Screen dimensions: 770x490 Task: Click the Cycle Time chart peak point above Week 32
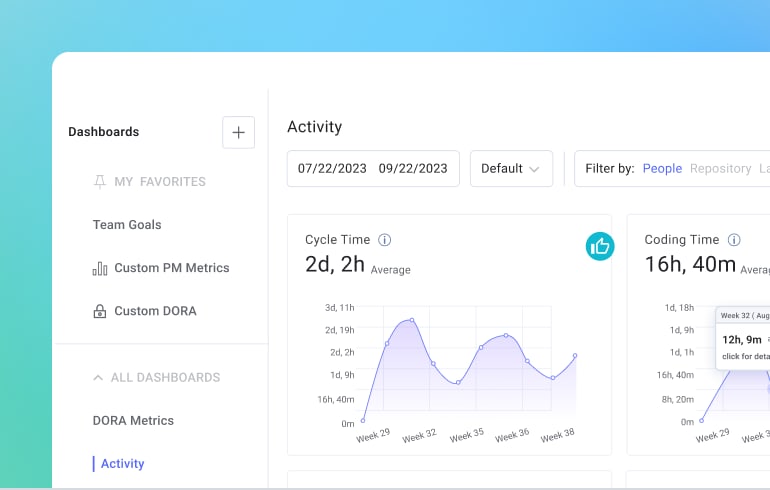coord(412,320)
